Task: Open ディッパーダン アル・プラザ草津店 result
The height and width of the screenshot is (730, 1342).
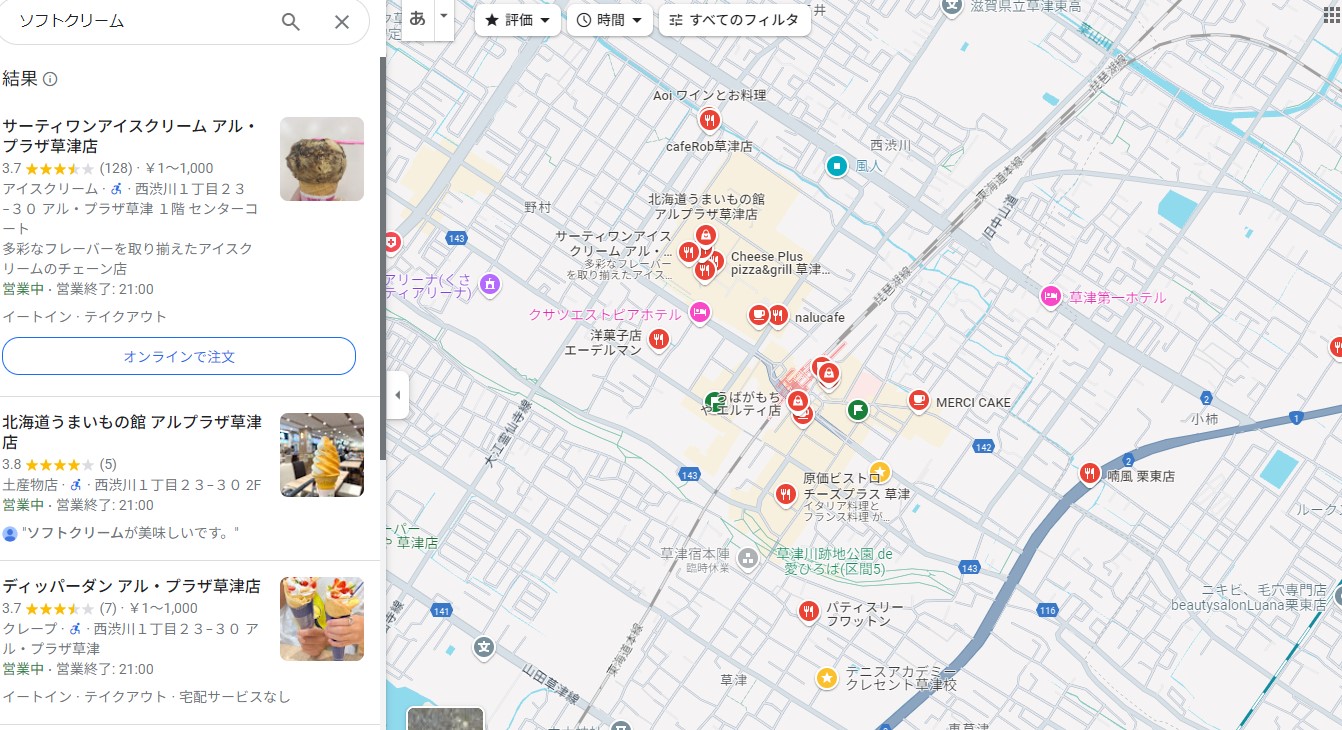Action: [131, 586]
